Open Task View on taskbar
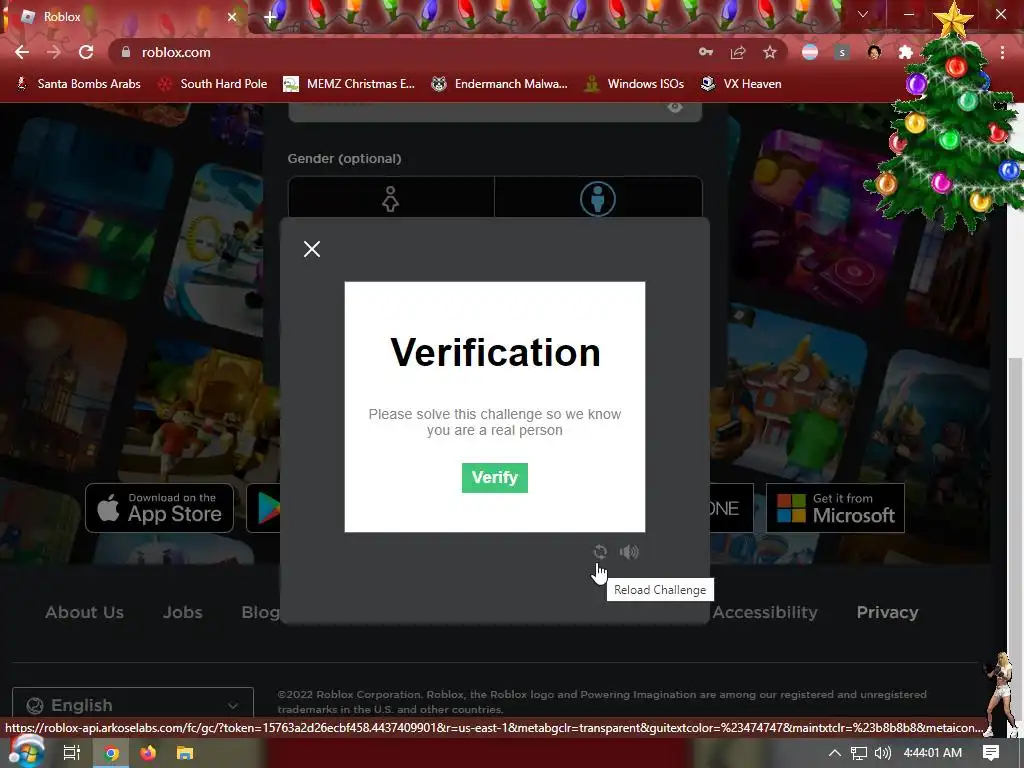1024x768 pixels. click(71, 753)
